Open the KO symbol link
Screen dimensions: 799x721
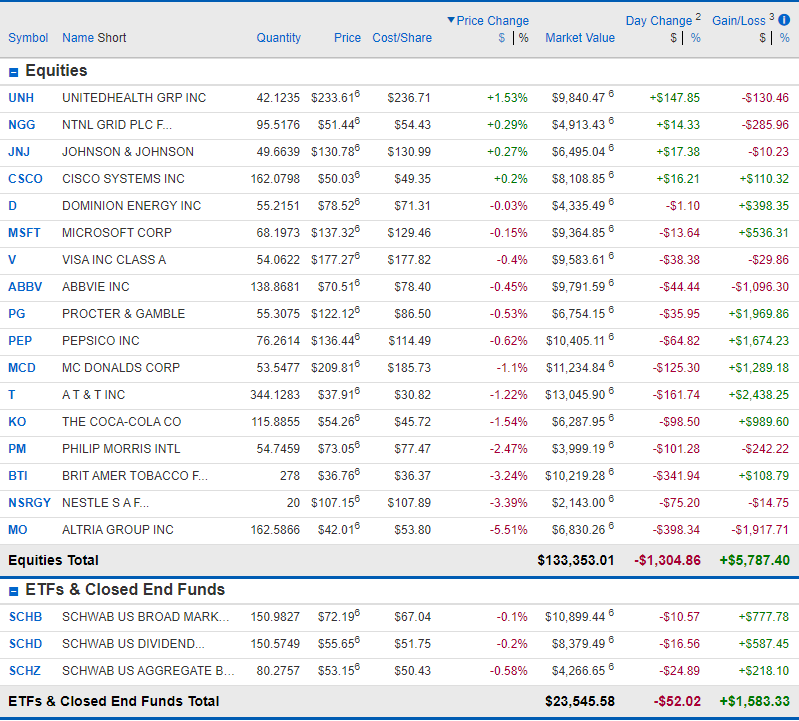tap(17, 422)
